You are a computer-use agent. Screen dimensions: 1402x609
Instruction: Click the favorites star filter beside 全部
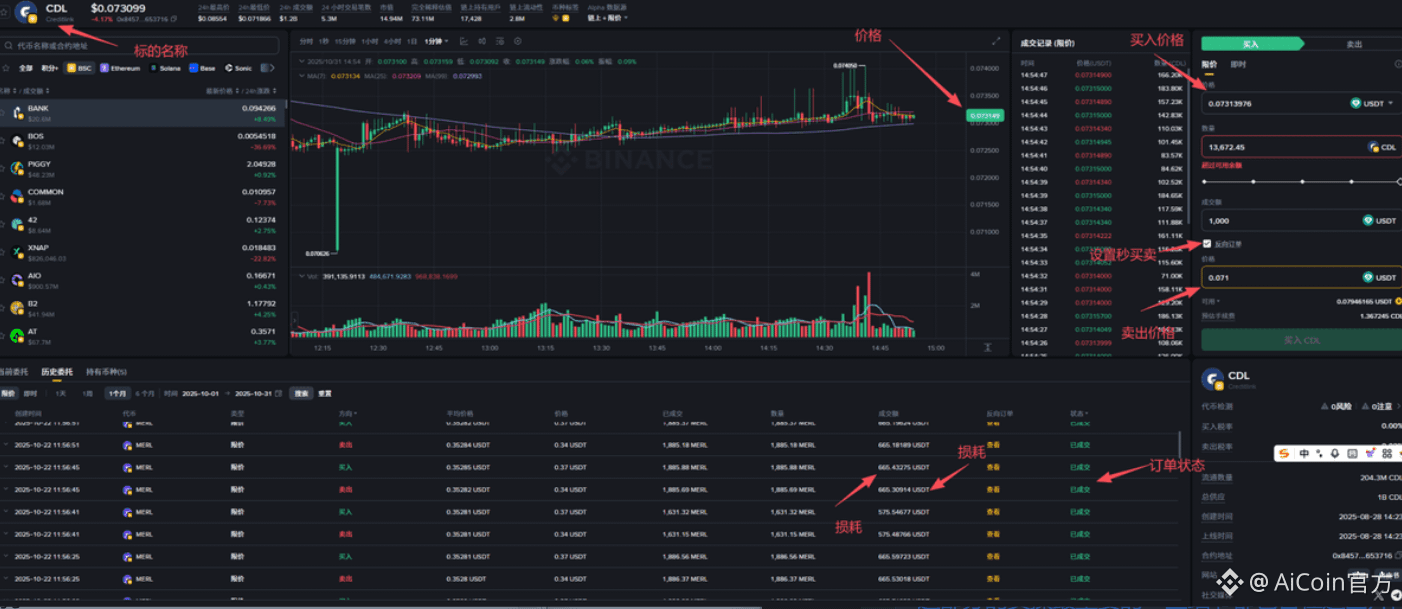pos(6,68)
